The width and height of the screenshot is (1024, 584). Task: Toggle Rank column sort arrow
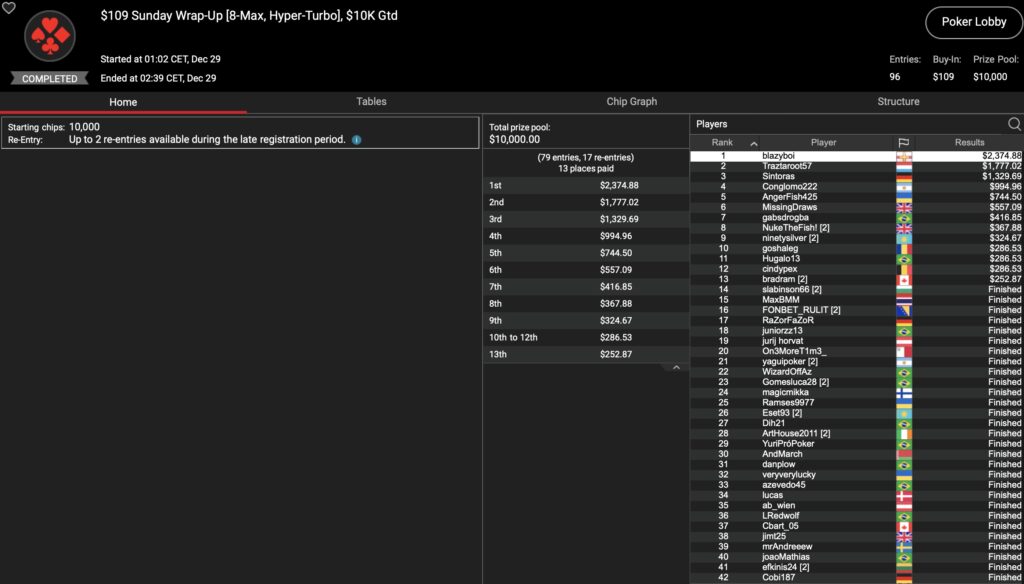point(753,143)
